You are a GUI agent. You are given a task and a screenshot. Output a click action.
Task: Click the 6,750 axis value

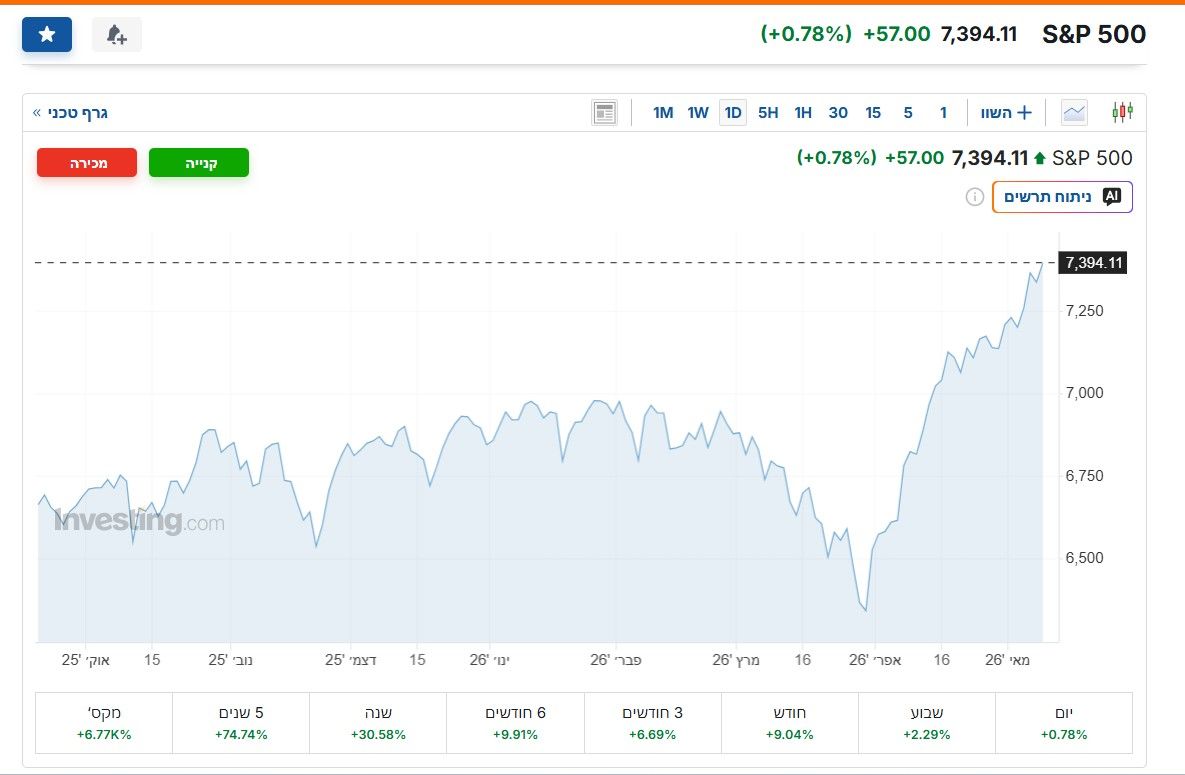tap(1084, 476)
